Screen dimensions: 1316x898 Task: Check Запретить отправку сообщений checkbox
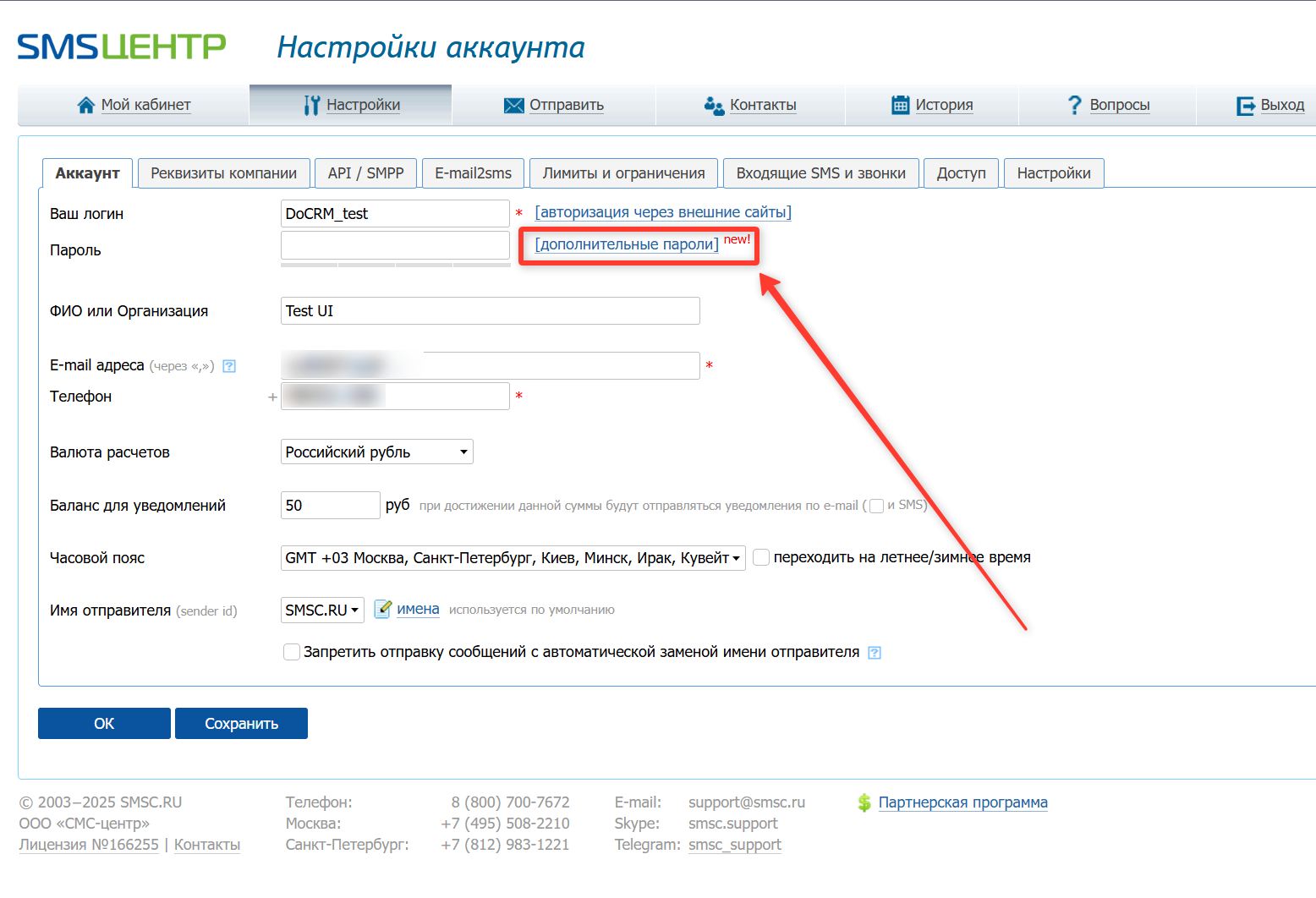click(292, 652)
